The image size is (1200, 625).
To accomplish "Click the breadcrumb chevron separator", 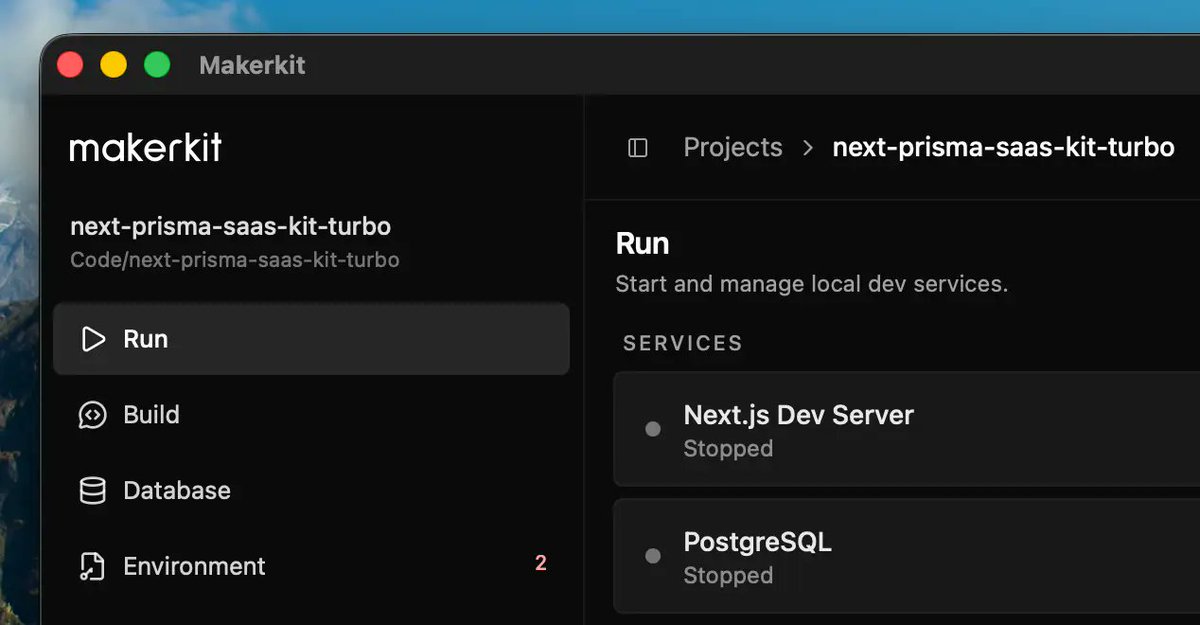I will [x=808, y=148].
